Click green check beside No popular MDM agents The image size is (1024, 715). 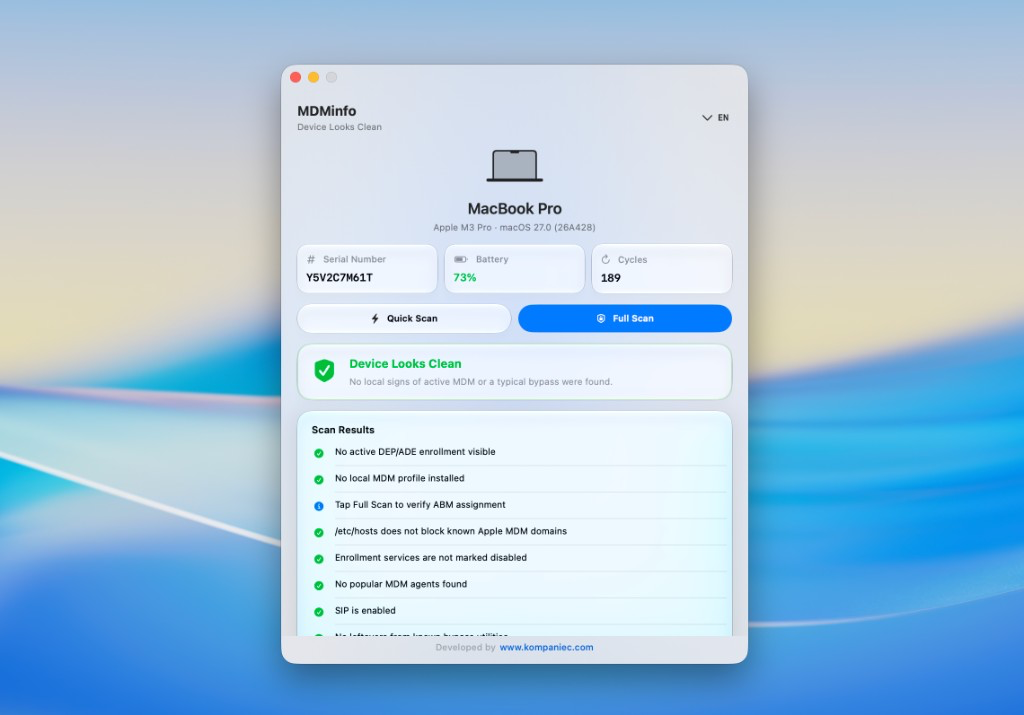point(319,586)
